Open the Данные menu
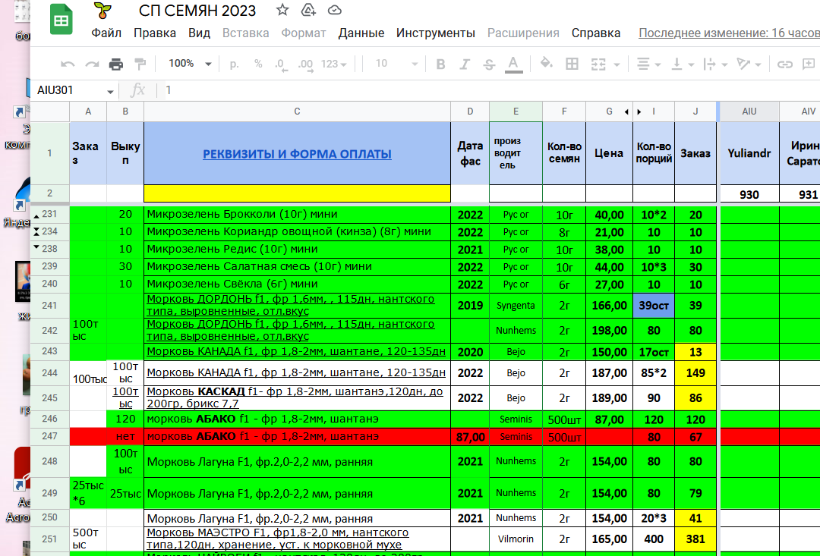This screenshot has width=820, height=556. click(361, 33)
